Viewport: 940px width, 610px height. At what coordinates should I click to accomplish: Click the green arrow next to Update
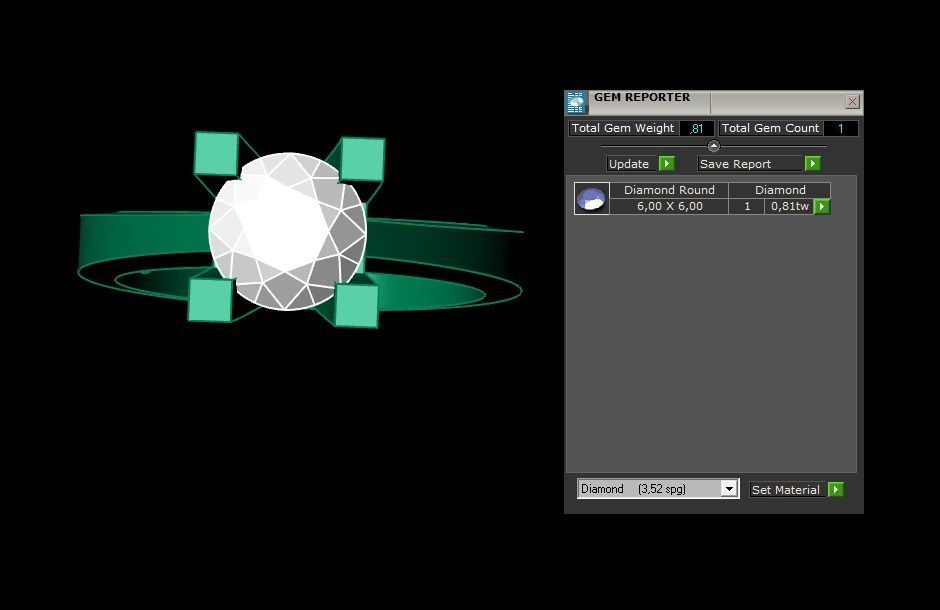click(667, 164)
